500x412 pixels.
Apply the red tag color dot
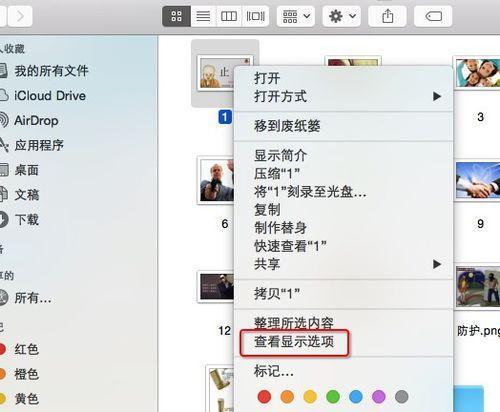coord(264,397)
